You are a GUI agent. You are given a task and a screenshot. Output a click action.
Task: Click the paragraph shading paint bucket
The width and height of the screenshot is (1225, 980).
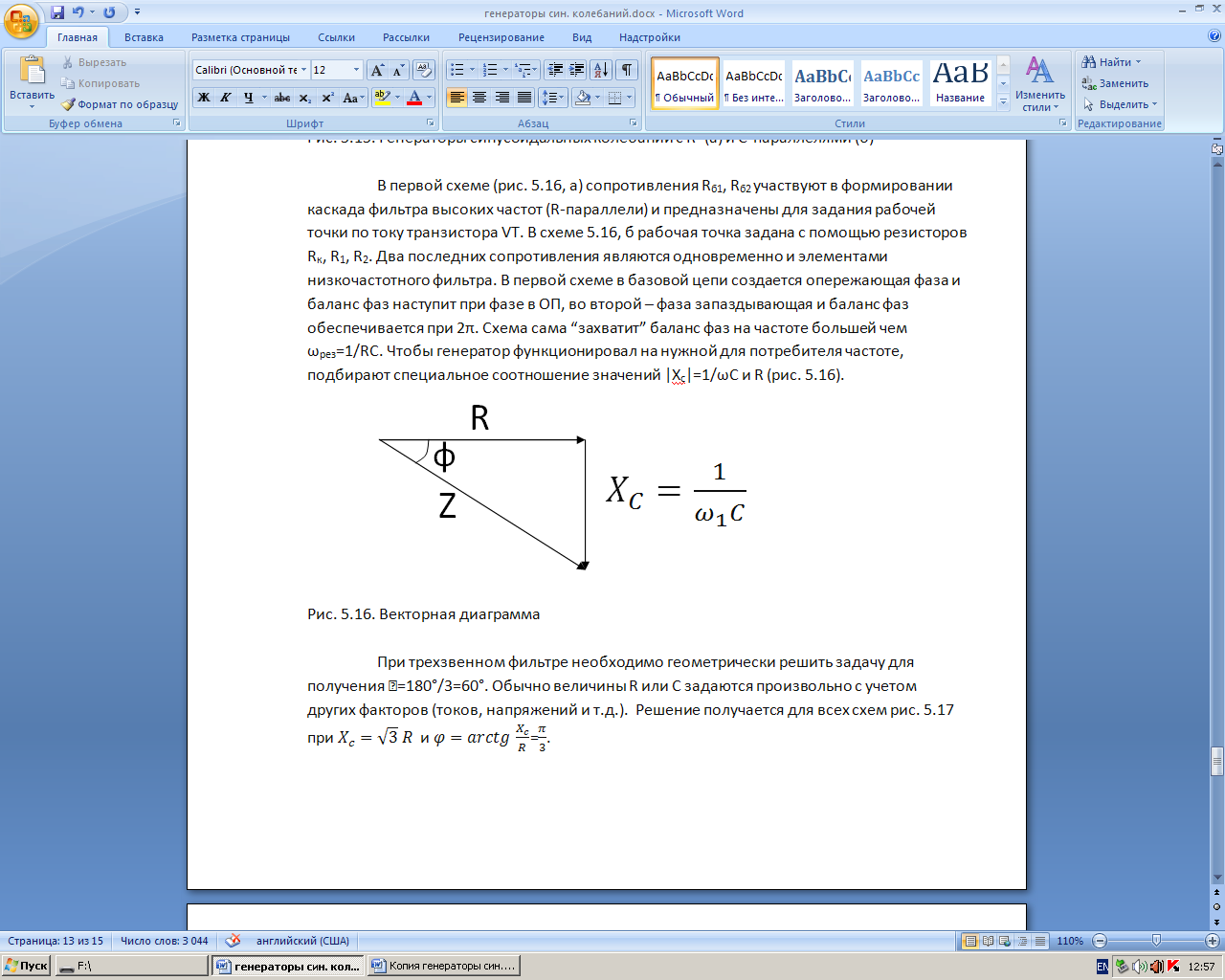(583, 98)
